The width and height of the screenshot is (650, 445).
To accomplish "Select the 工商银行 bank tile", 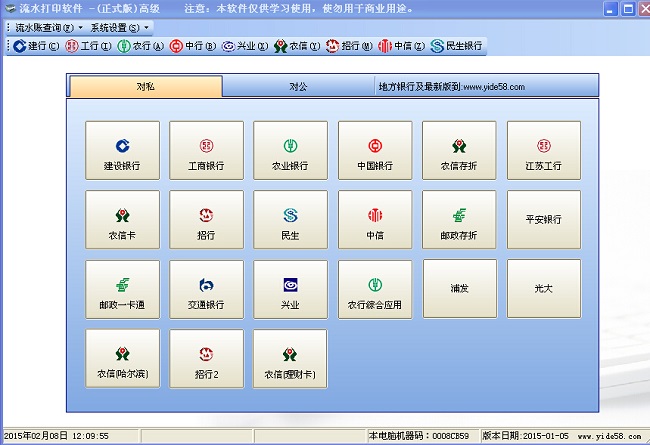I will (x=206, y=150).
